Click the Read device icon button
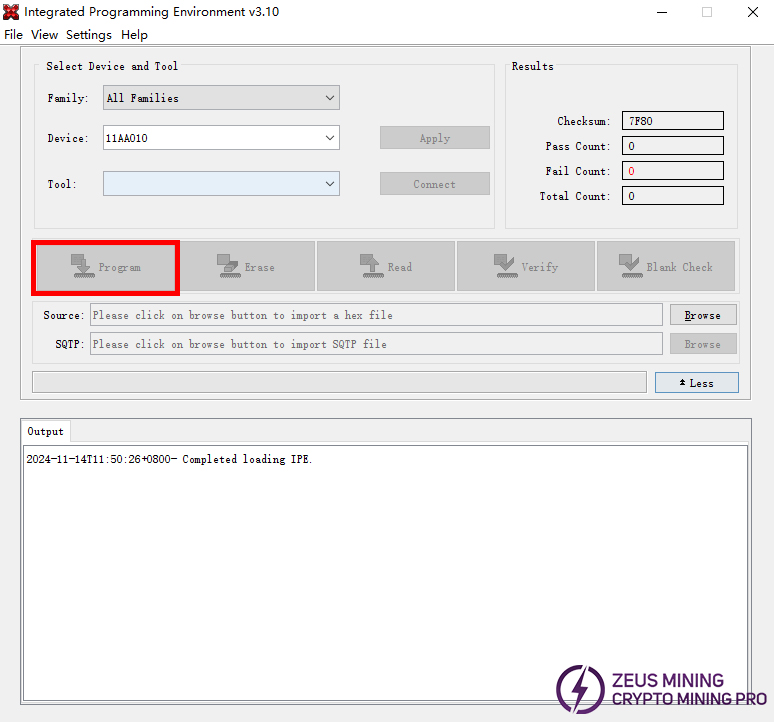This screenshot has width=774, height=722. tap(386, 267)
